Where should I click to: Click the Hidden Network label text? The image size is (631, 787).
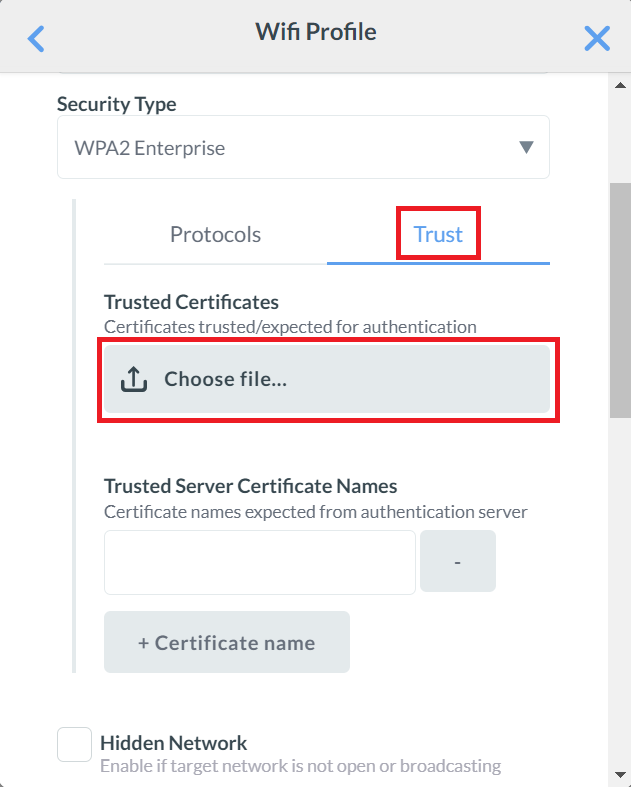pos(174,743)
